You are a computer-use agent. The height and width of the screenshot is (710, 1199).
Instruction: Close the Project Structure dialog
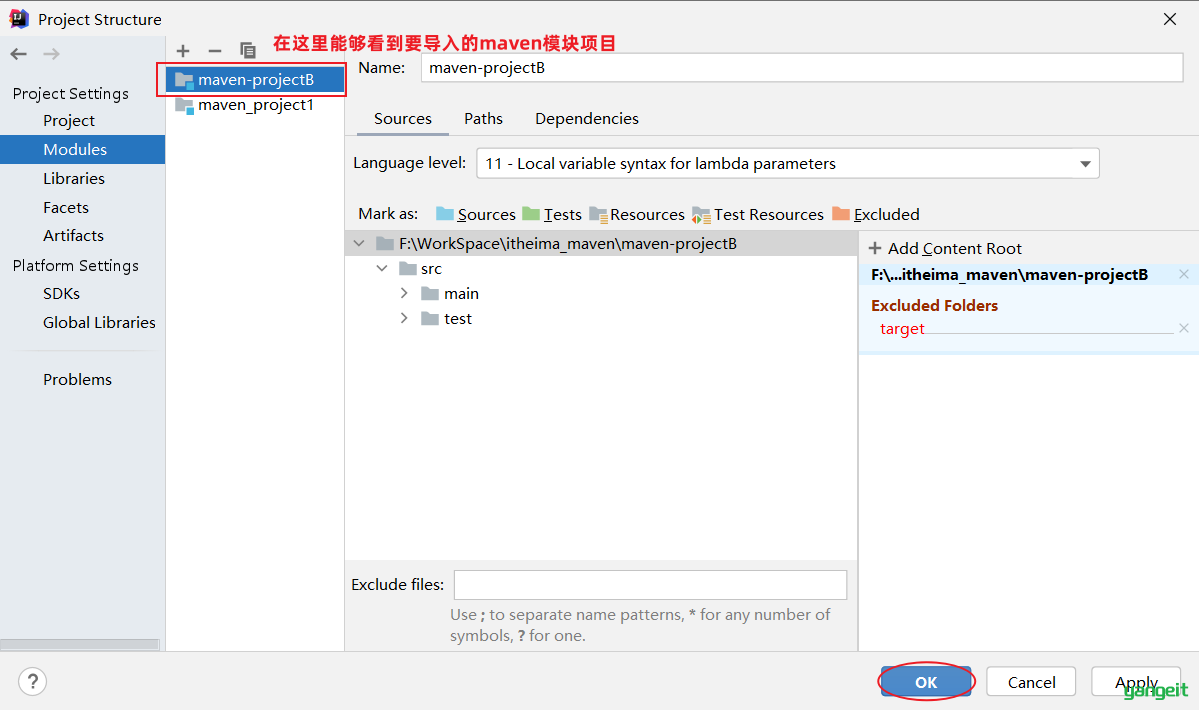coord(1170,19)
